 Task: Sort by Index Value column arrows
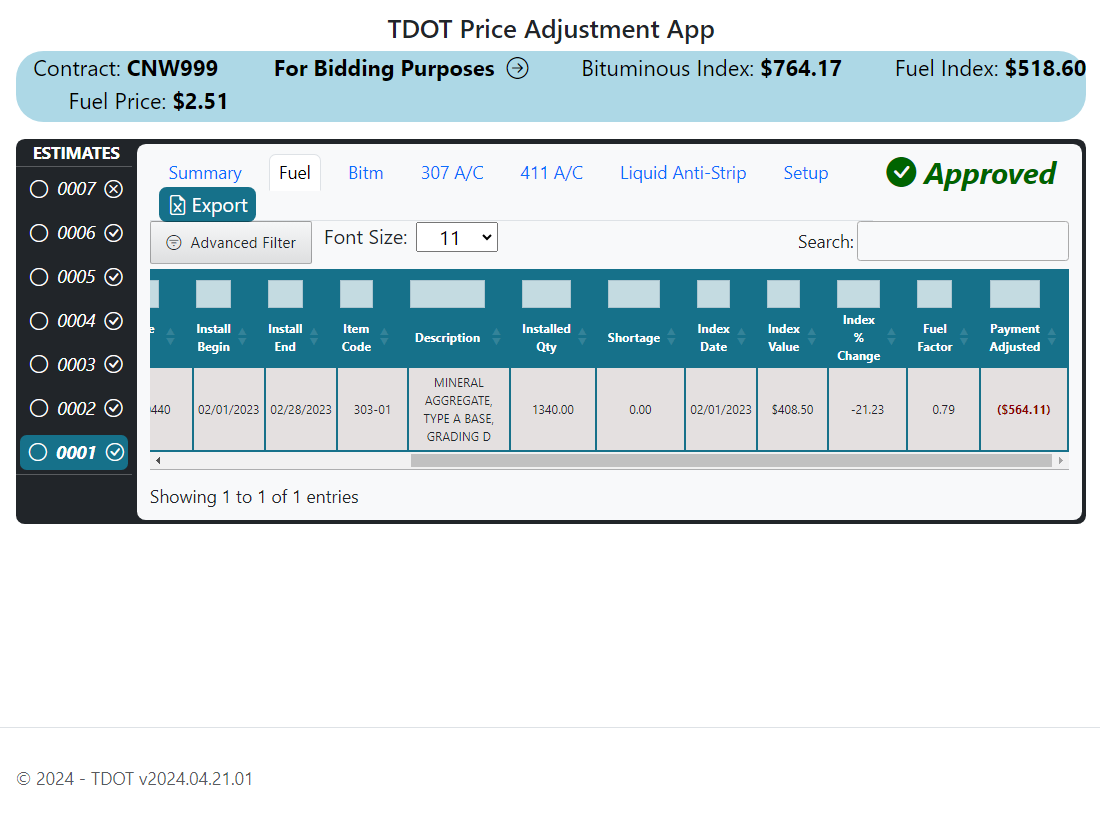[x=812, y=338]
